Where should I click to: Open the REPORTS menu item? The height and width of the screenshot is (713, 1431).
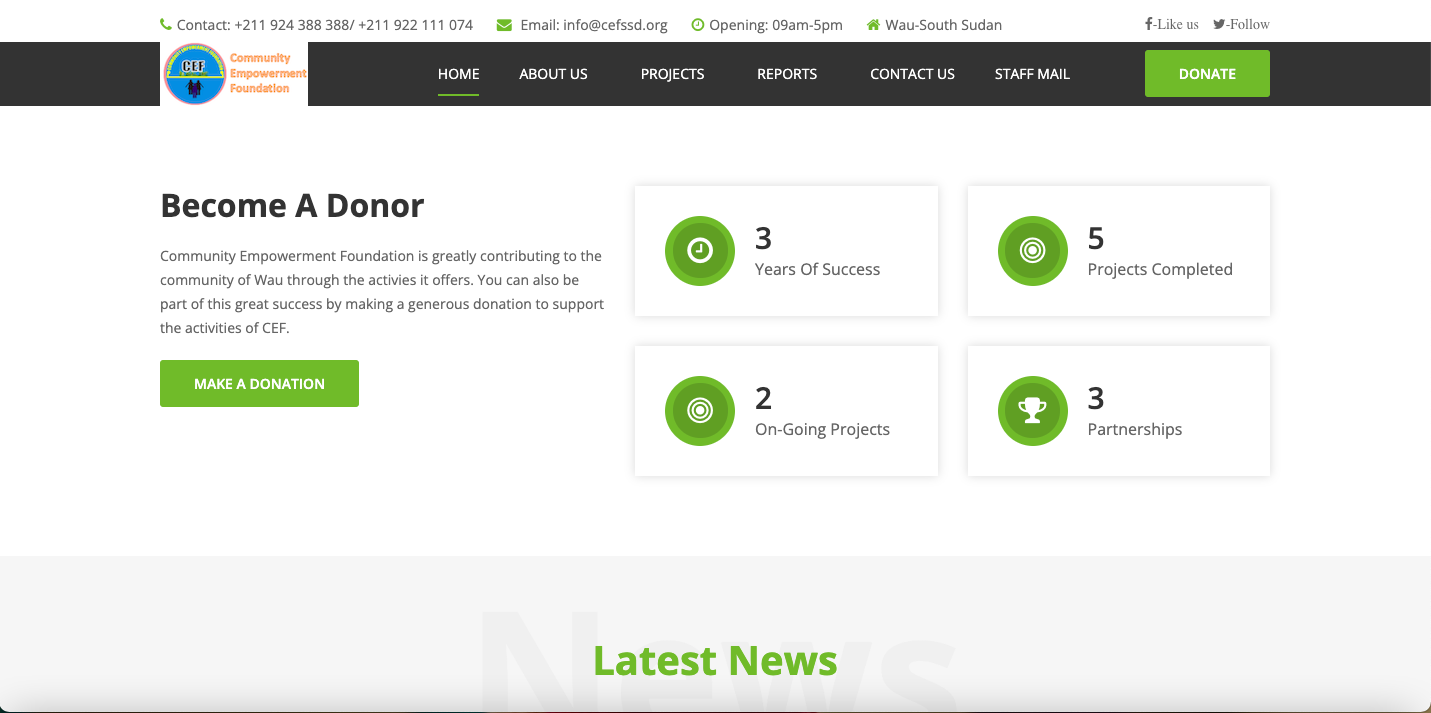coord(787,74)
